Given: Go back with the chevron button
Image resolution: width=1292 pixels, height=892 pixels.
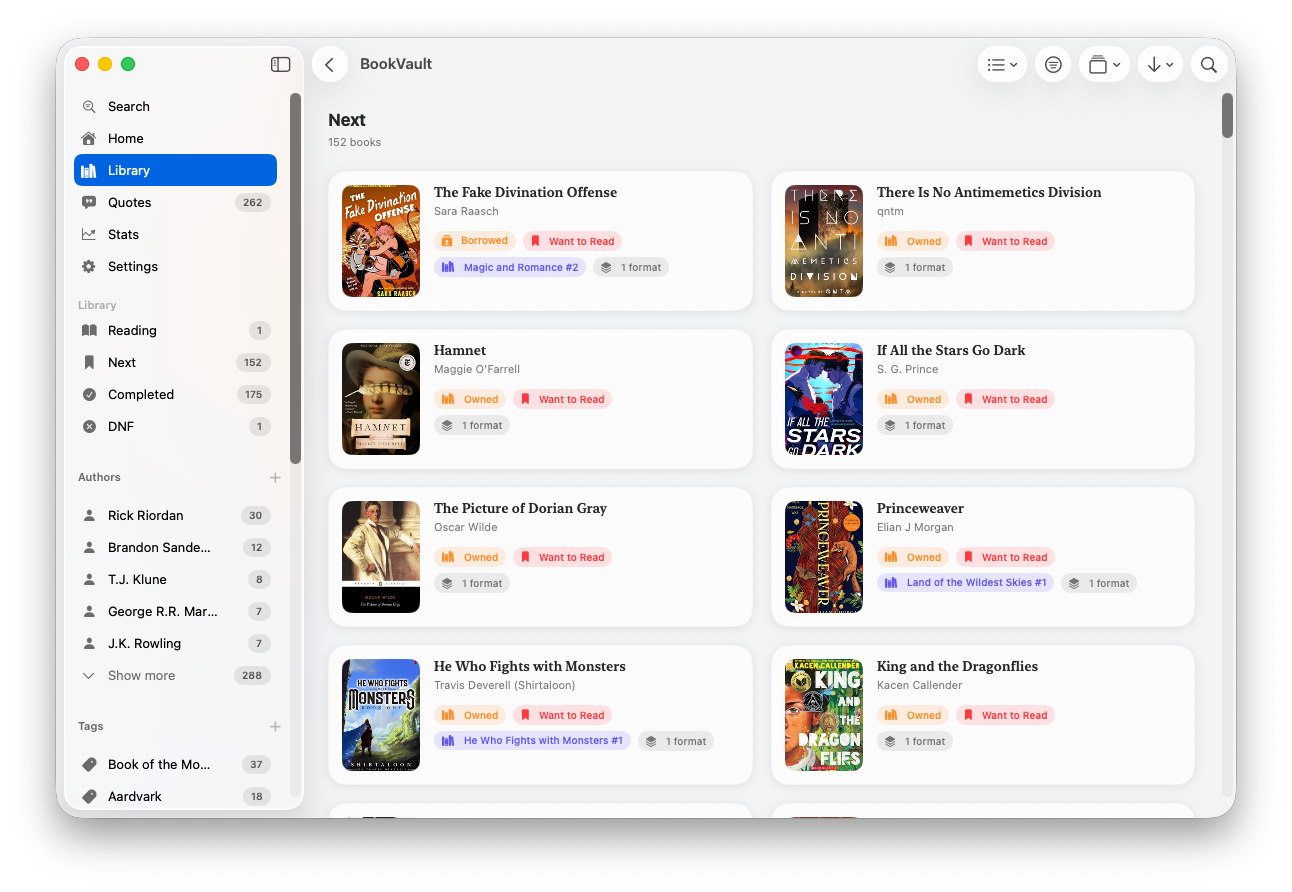Looking at the screenshot, I should click(330, 64).
